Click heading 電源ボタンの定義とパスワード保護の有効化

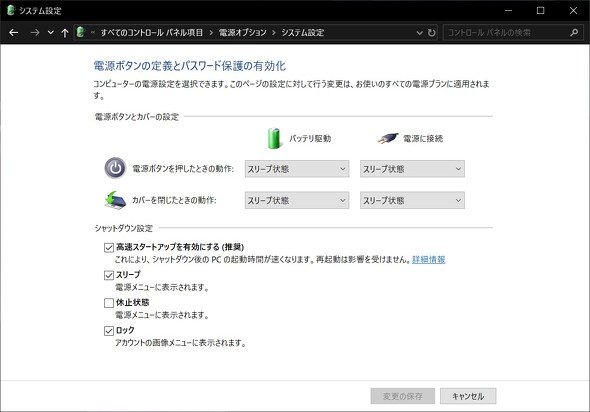point(189,66)
